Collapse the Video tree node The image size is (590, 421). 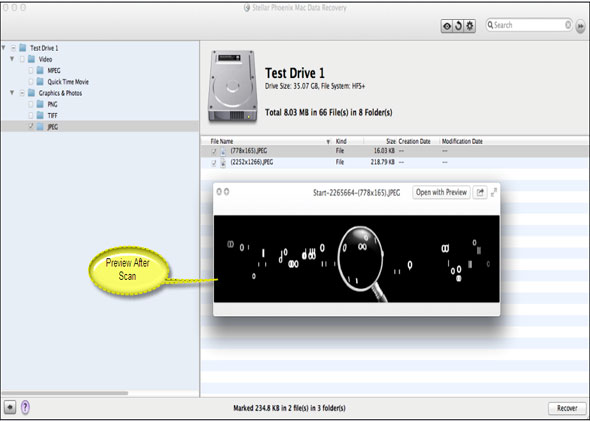(12, 59)
